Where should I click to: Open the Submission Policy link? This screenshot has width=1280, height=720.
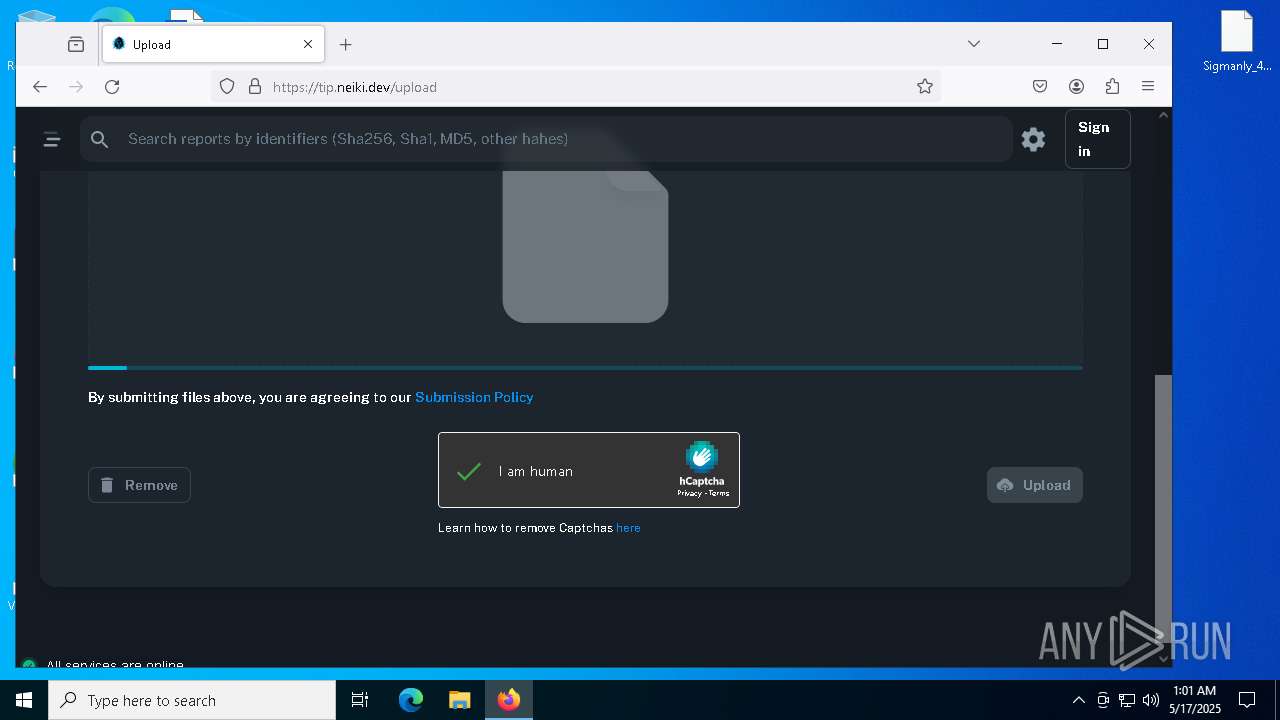tap(474, 397)
